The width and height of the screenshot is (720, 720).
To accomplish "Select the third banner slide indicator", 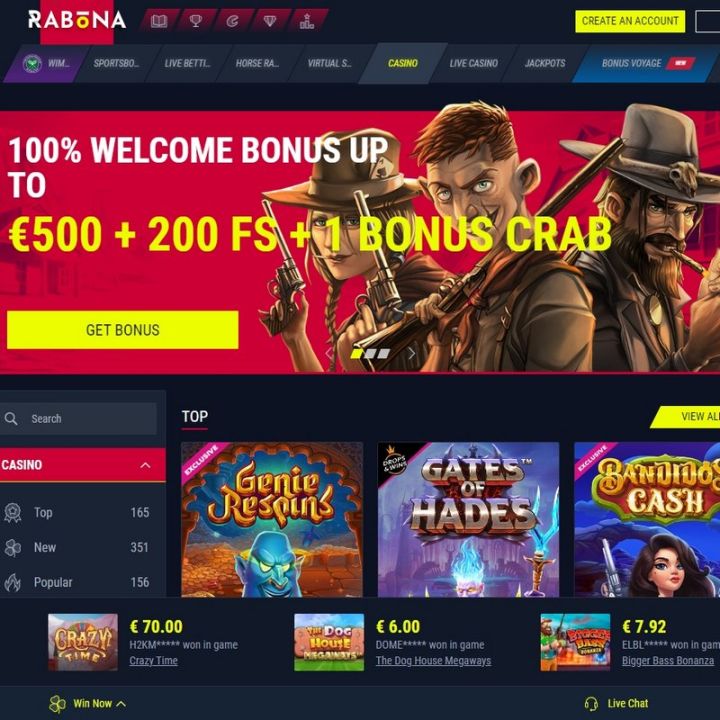I will pos(384,353).
